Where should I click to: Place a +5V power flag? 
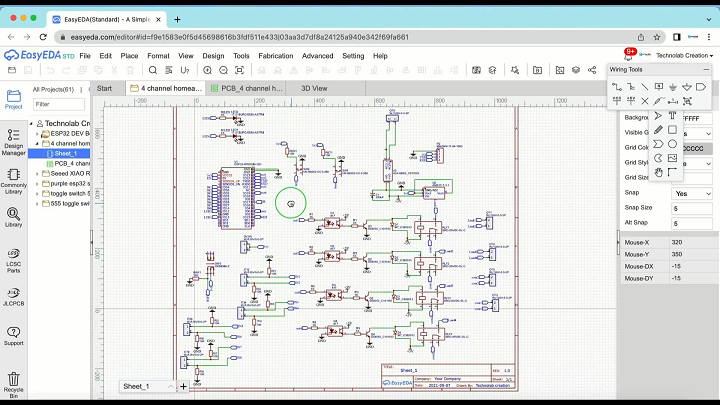(631, 101)
